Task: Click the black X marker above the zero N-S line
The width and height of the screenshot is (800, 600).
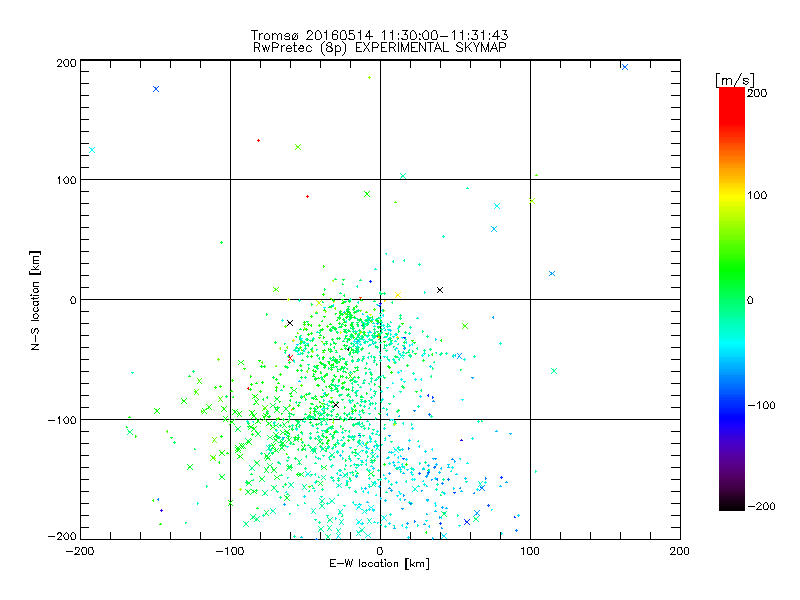Action: 440,290
